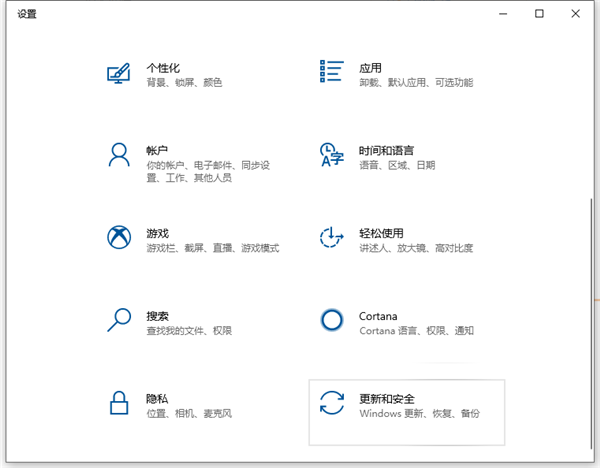Click the 隐私 category label
Viewport: 600px width, 468px height.
tap(157, 397)
